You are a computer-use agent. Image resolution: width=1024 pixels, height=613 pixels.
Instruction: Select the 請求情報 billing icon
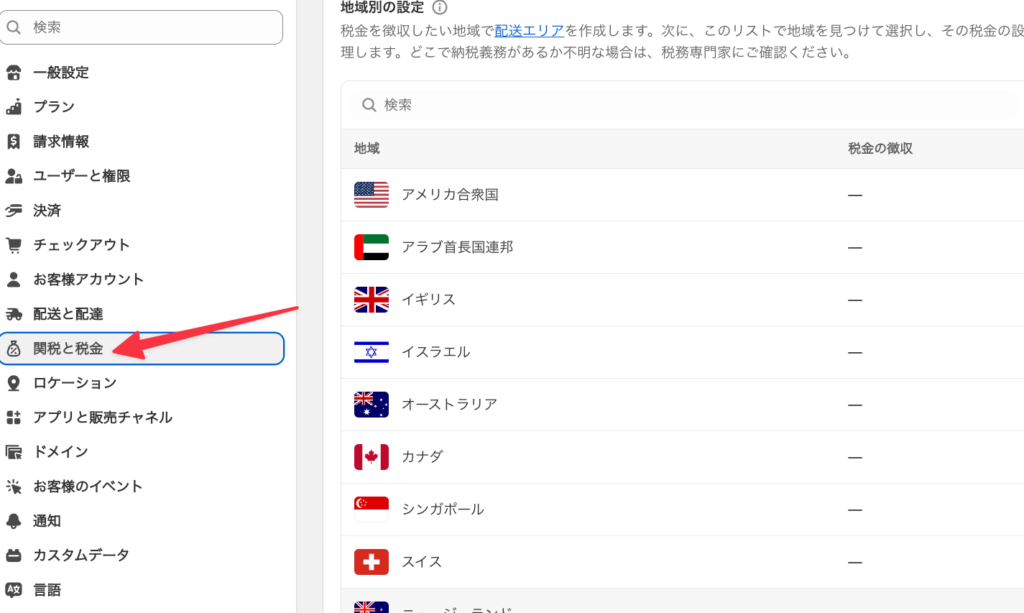pos(14,141)
